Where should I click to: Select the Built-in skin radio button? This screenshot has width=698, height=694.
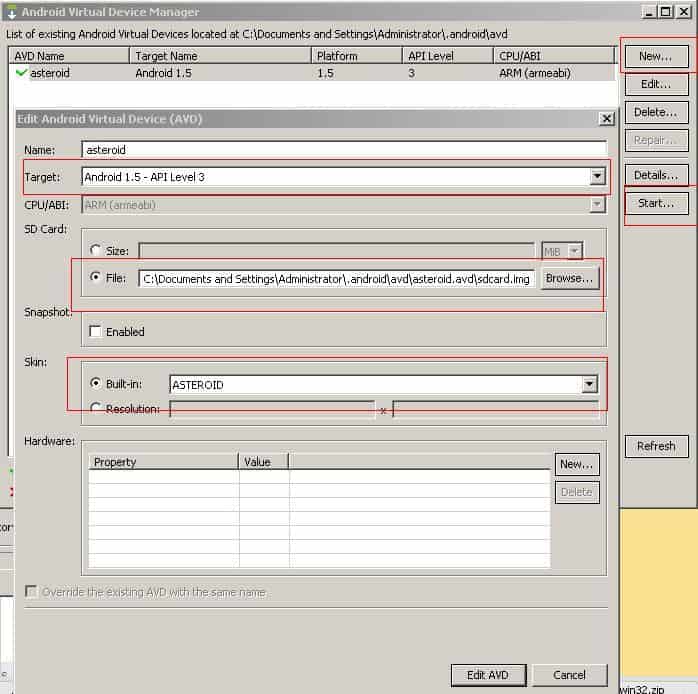pyautogui.click(x=96, y=384)
